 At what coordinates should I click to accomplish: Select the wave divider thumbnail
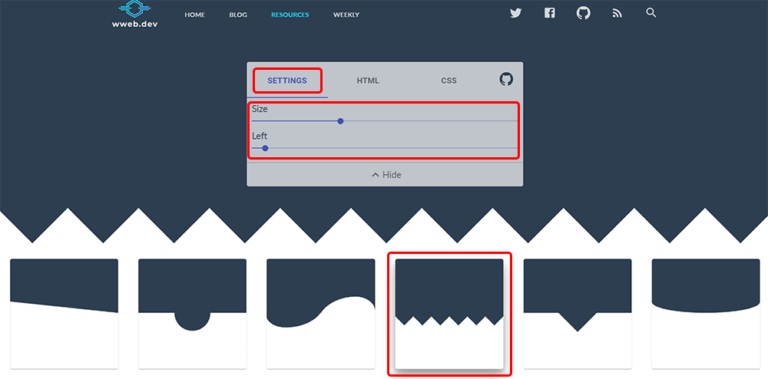[x=321, y=314]
